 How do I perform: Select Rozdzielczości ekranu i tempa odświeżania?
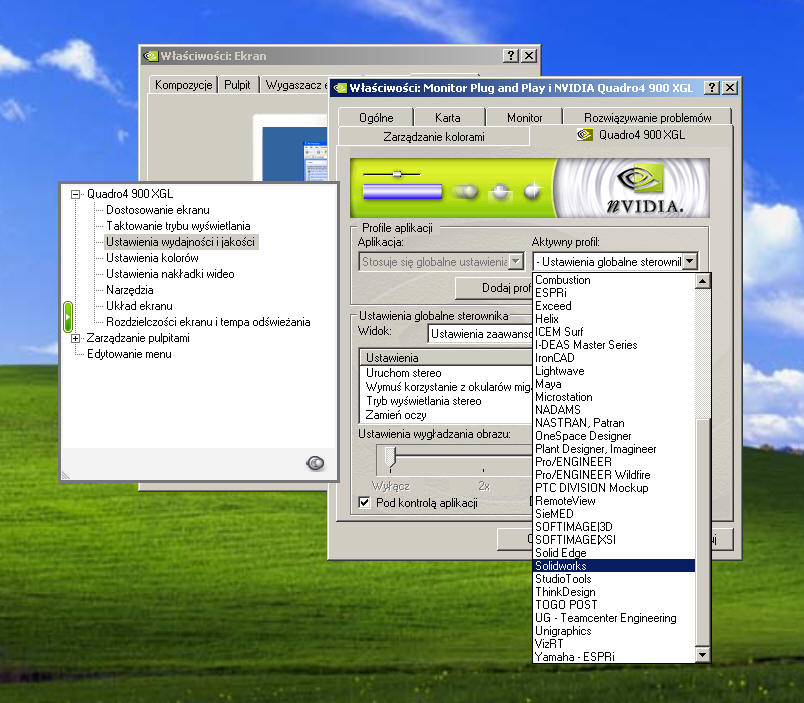(208, 322)
